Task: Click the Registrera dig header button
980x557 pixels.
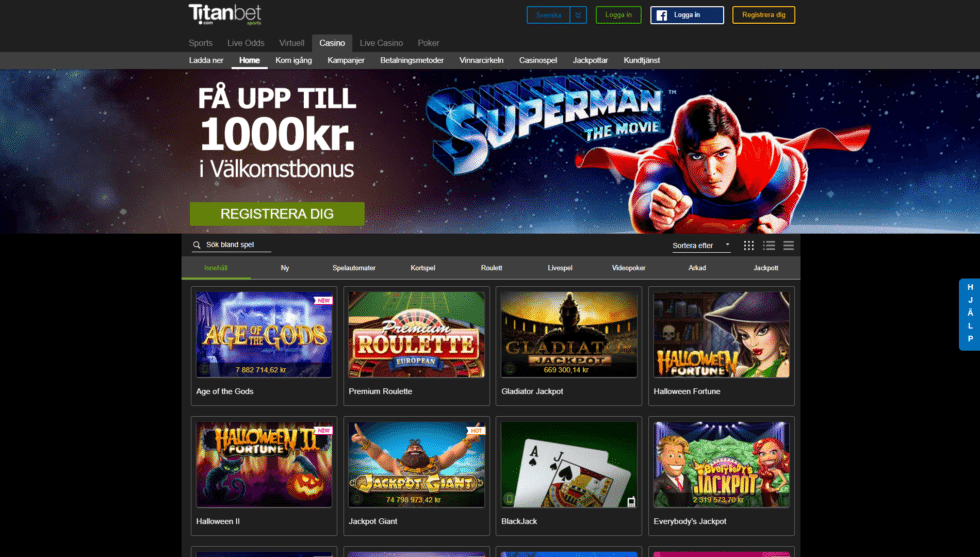Action: pyautogui.click(x=763, y=15)
